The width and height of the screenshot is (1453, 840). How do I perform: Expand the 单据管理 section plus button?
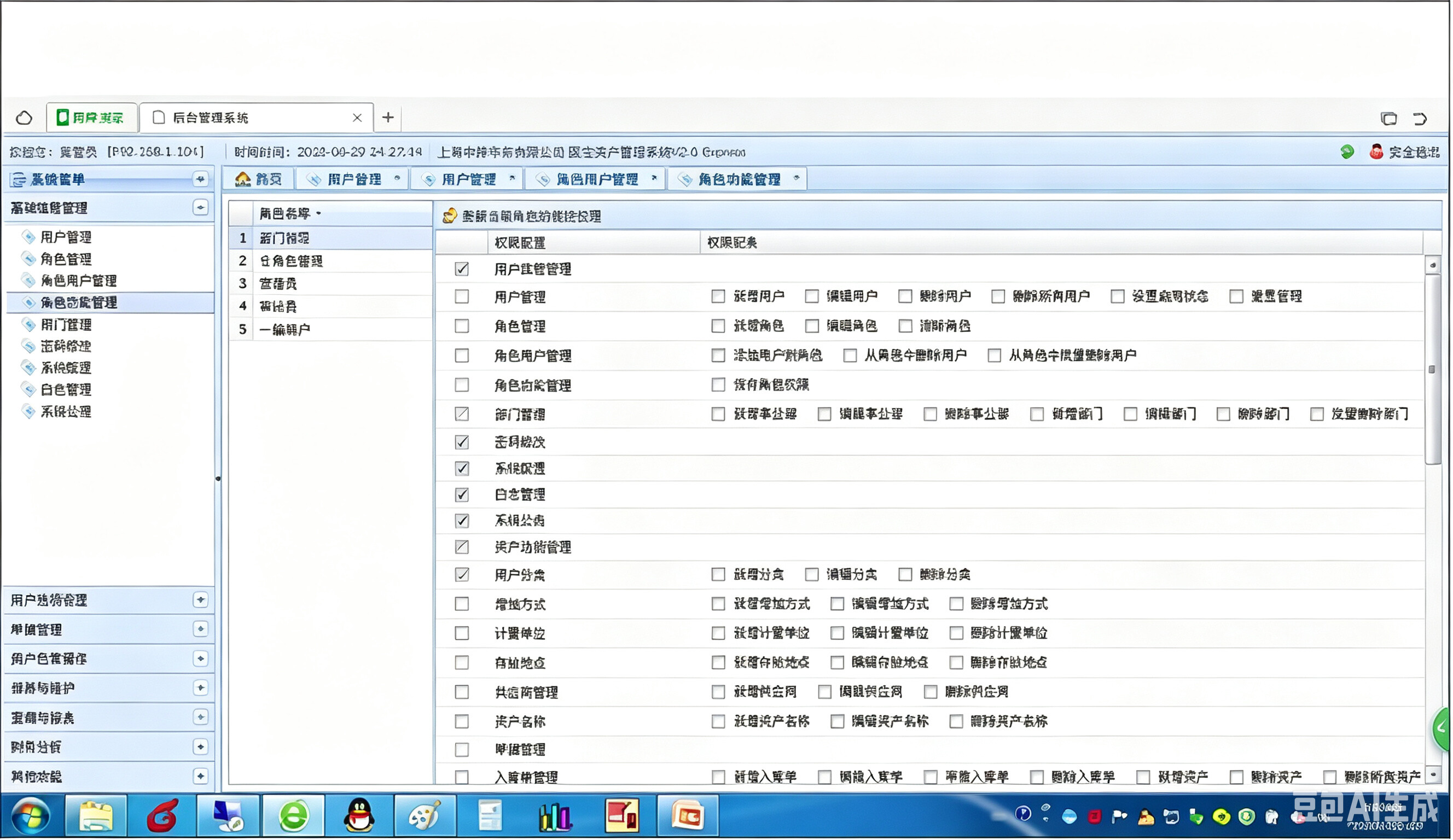pyautogui.click(x=200, y=629)
